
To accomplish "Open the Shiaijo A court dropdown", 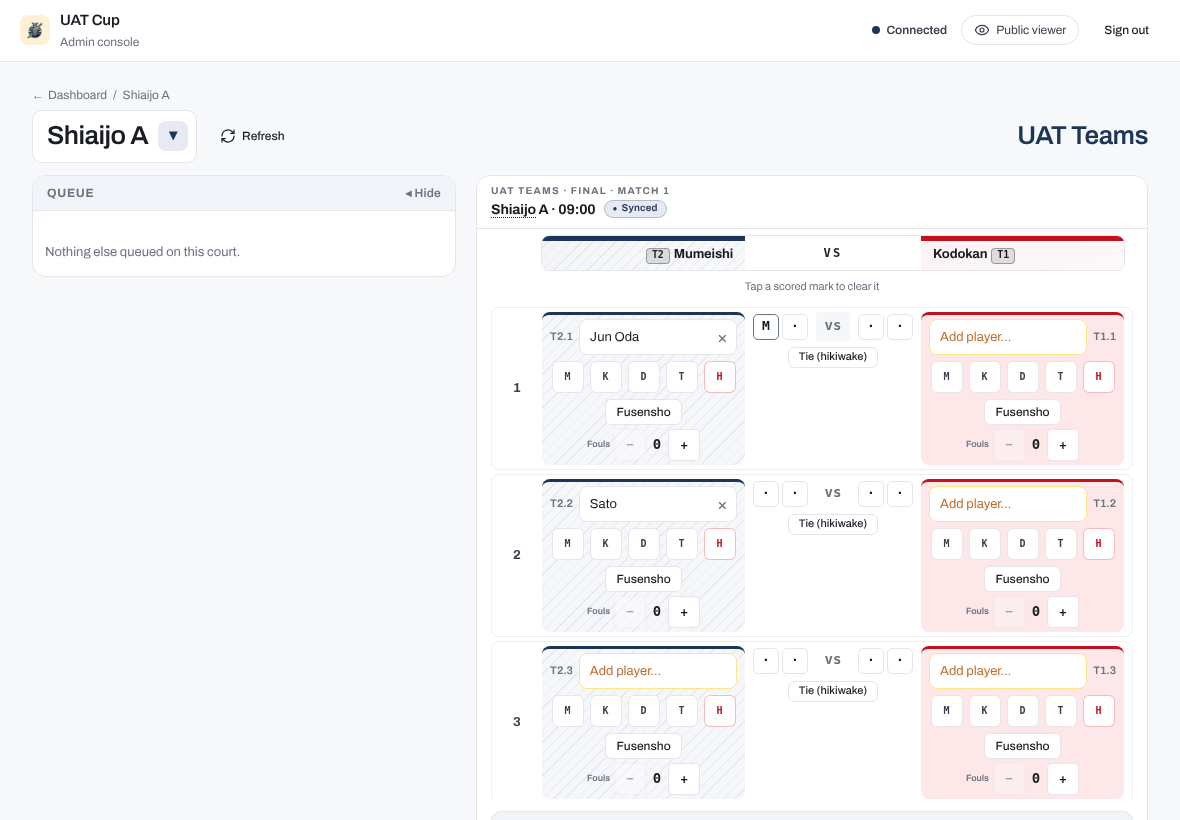I will pos(173,136).
